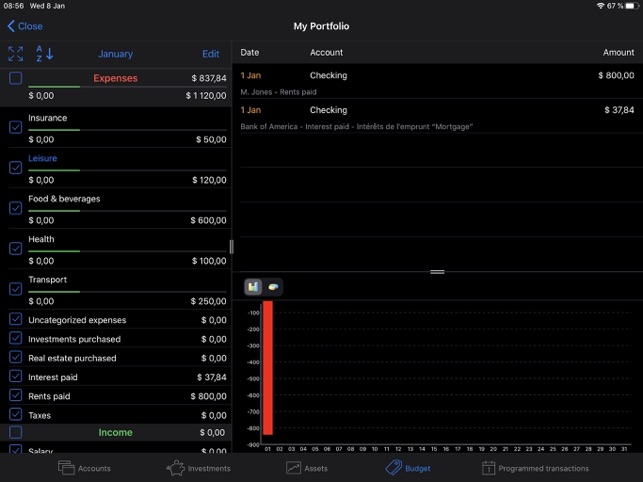The image size is (643, 482).
Task: Tap the Uncategorized expenses label
Action: point(77,320)
